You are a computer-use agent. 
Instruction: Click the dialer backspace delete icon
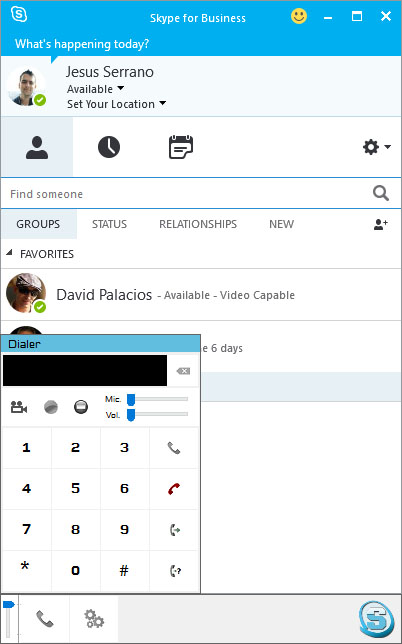(183, 371)
